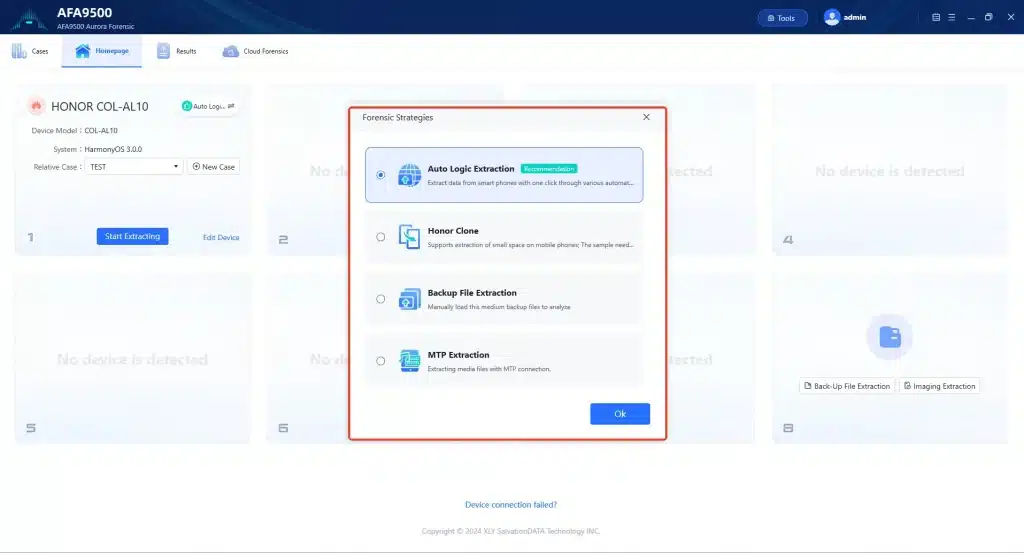The width and height of the screenshot is (1024, 553).
Task: Create a New Case
Action: tap(214, 166)
